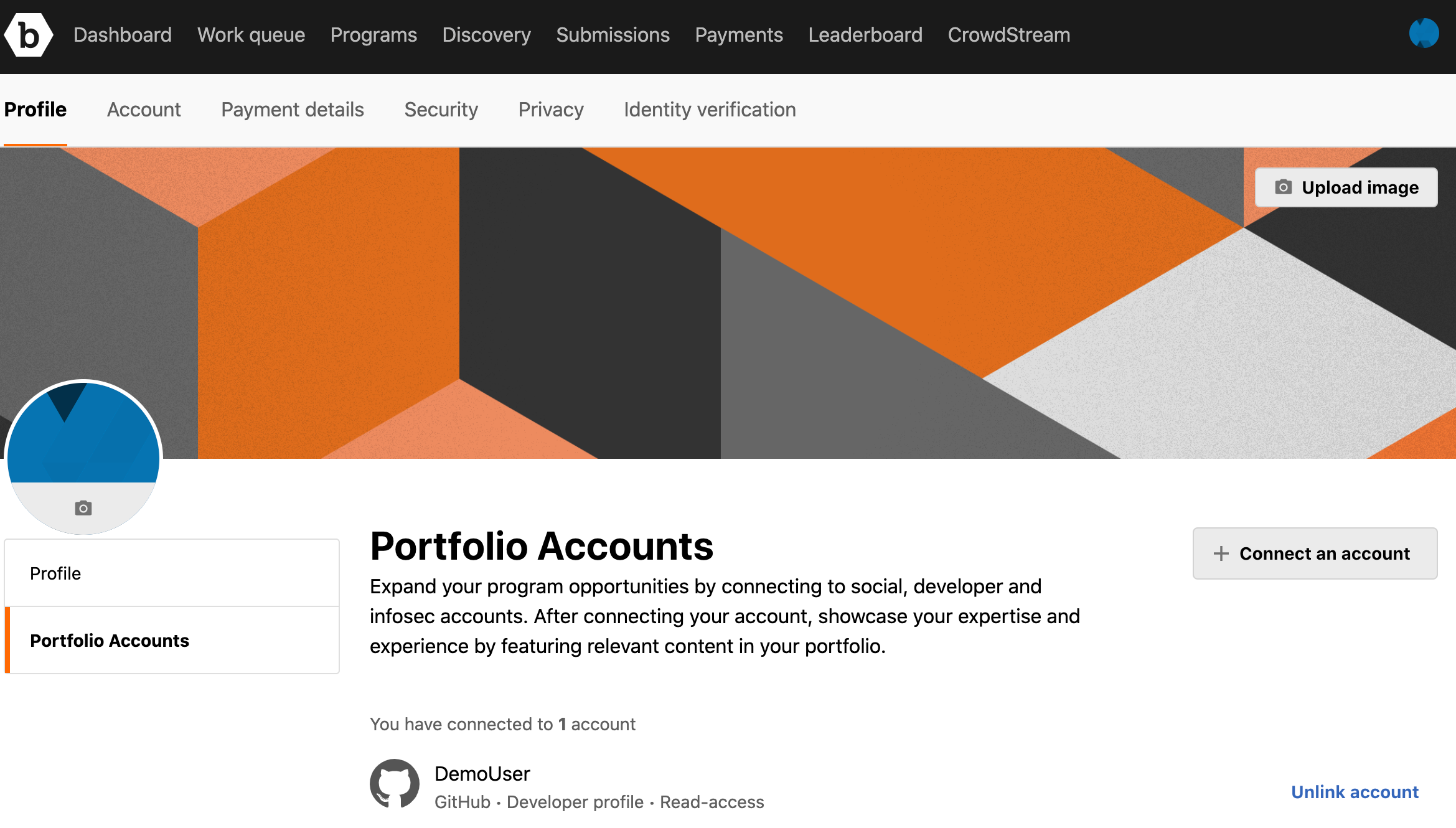This screenshot has width=1456, height=828.
Task: Navigate to the Payment details tab
Action: (x=293, y=110)
